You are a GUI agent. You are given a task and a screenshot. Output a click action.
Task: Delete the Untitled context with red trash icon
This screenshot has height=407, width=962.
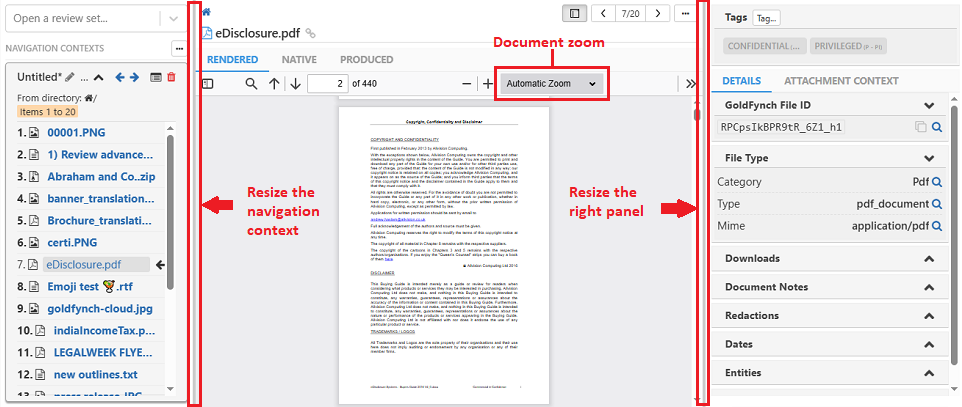171,77
